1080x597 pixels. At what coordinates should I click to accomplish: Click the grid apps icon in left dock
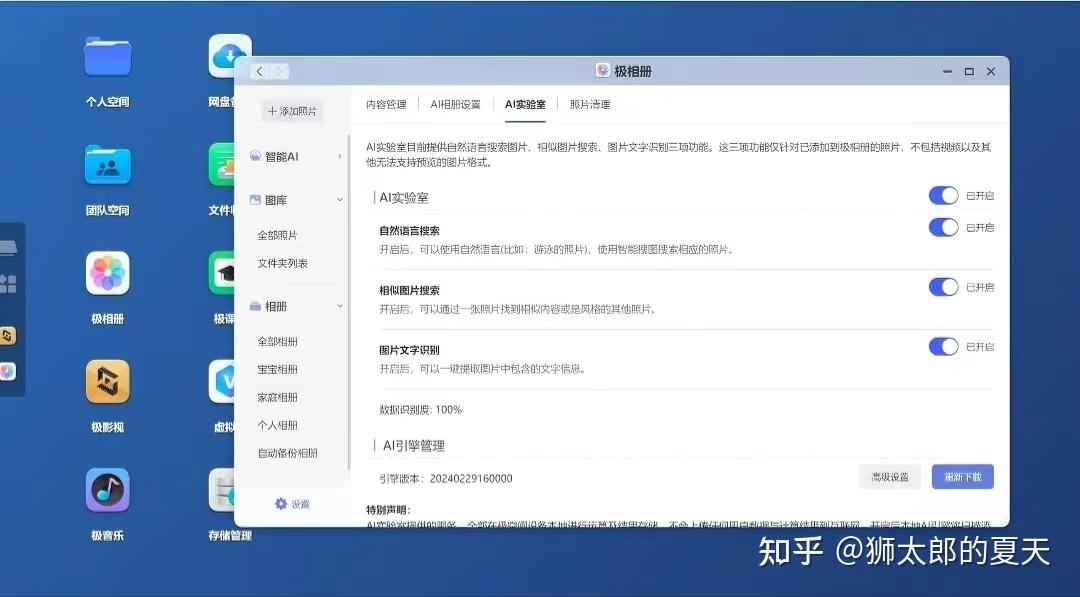coord(8,284)
